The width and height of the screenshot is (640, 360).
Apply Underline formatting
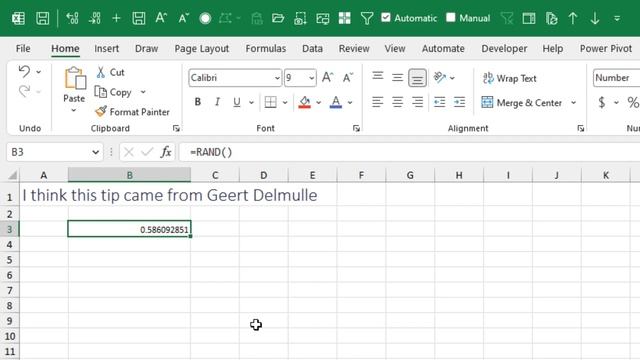(x=237, y=102)
